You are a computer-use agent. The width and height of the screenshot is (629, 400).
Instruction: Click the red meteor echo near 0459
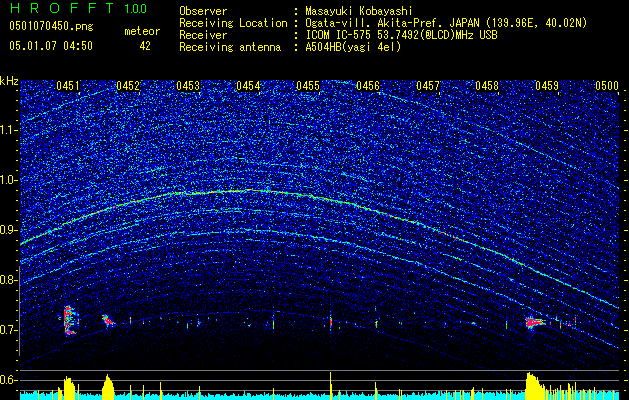point(535,322)
